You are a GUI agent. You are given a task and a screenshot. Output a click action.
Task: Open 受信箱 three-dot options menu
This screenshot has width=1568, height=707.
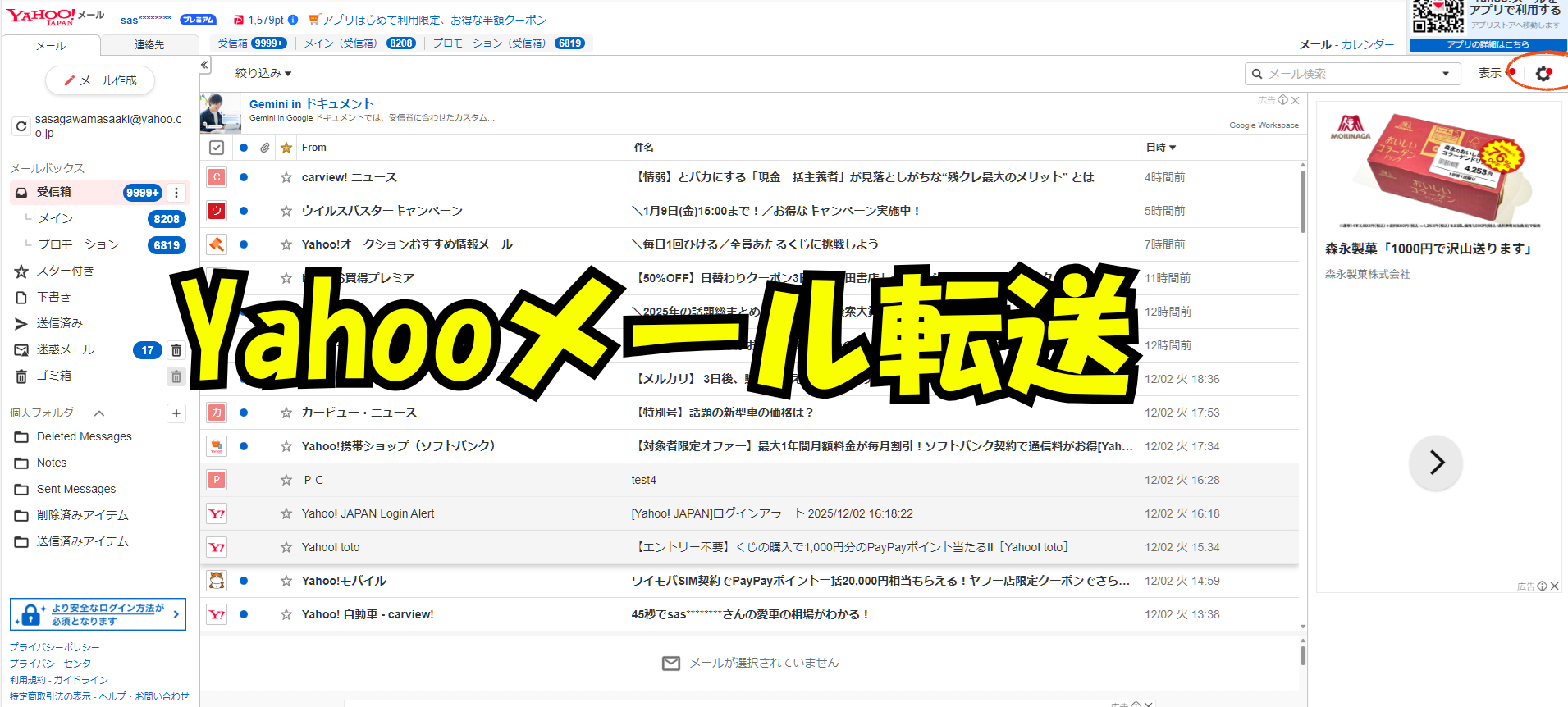coord(176,193)
